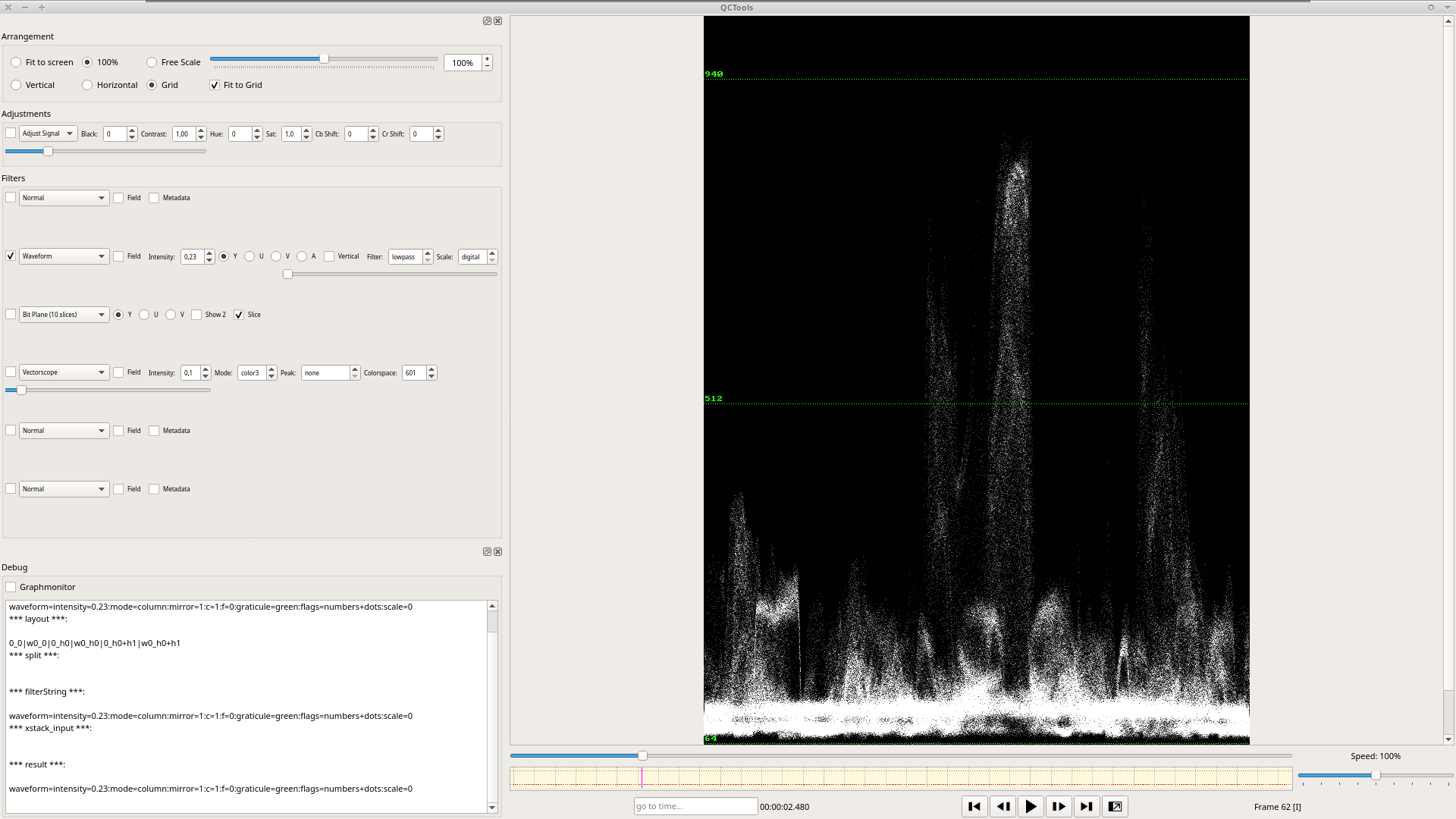Expand the Adjust Signal dropdown

point(48,133)
